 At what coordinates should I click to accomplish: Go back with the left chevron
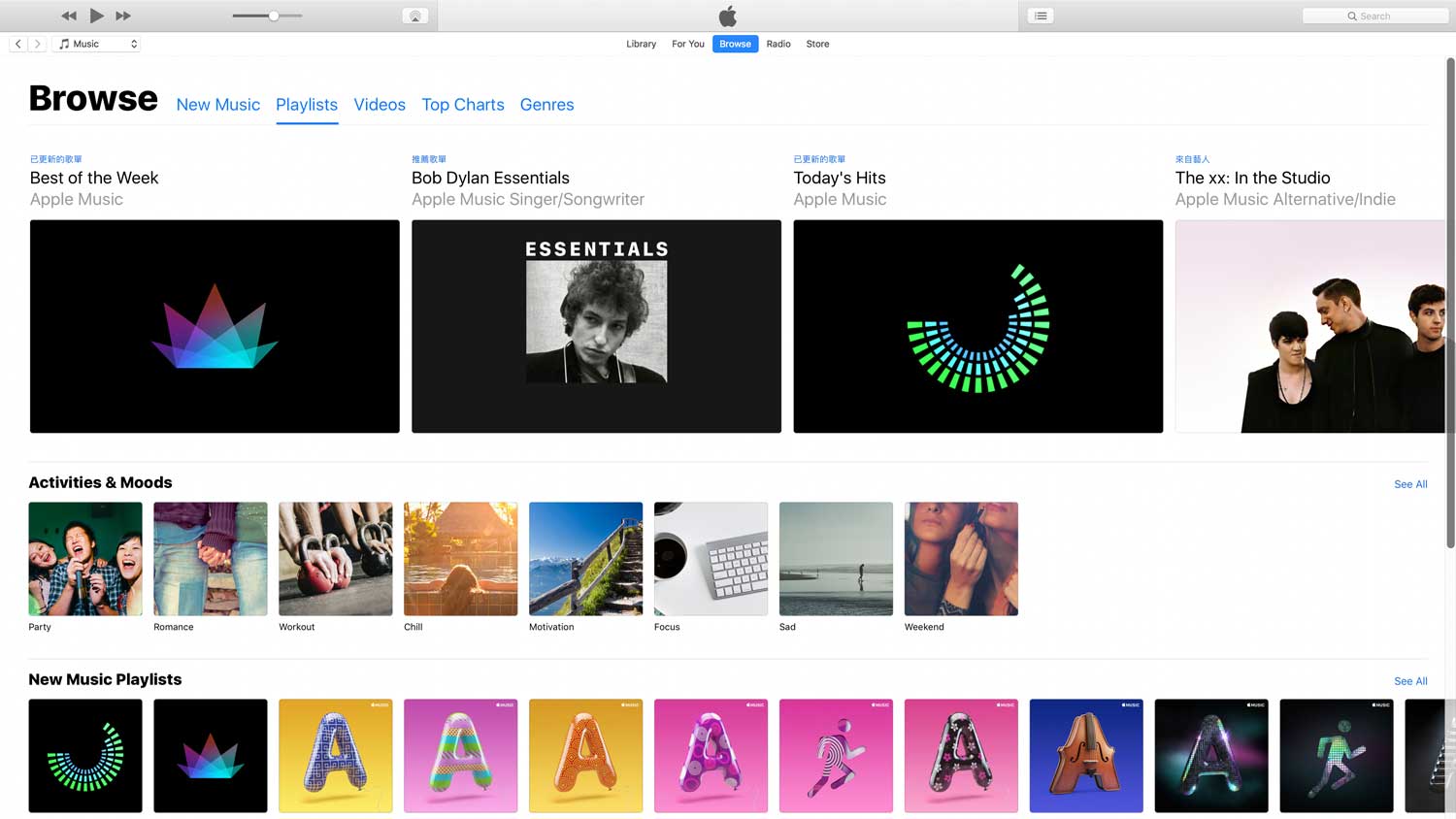coord(17,44)
